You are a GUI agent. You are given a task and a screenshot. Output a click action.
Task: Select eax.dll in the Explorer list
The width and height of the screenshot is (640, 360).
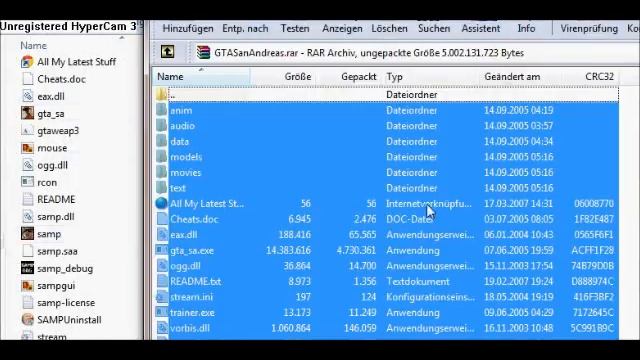click(x=51, y=96)
